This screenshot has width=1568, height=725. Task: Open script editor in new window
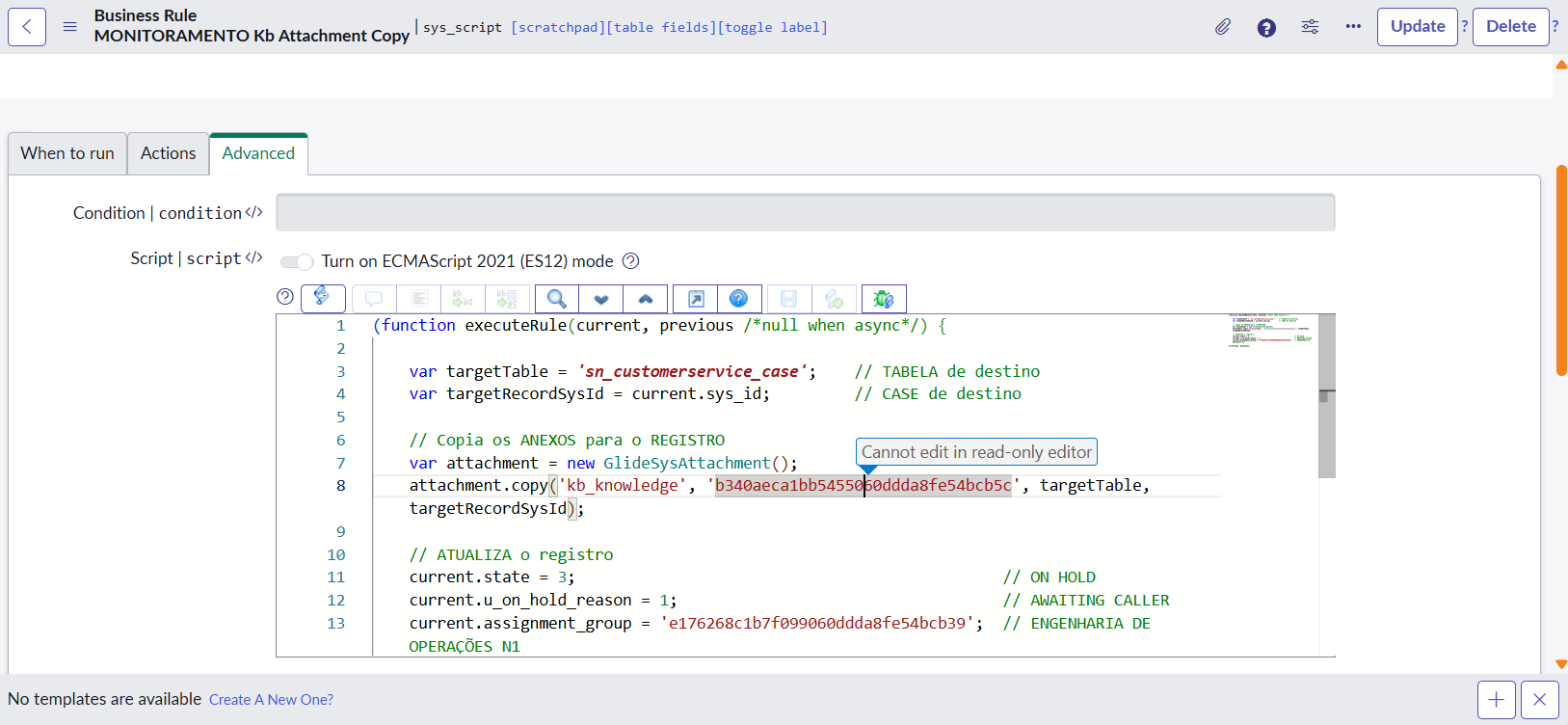[x=696, y=299]
